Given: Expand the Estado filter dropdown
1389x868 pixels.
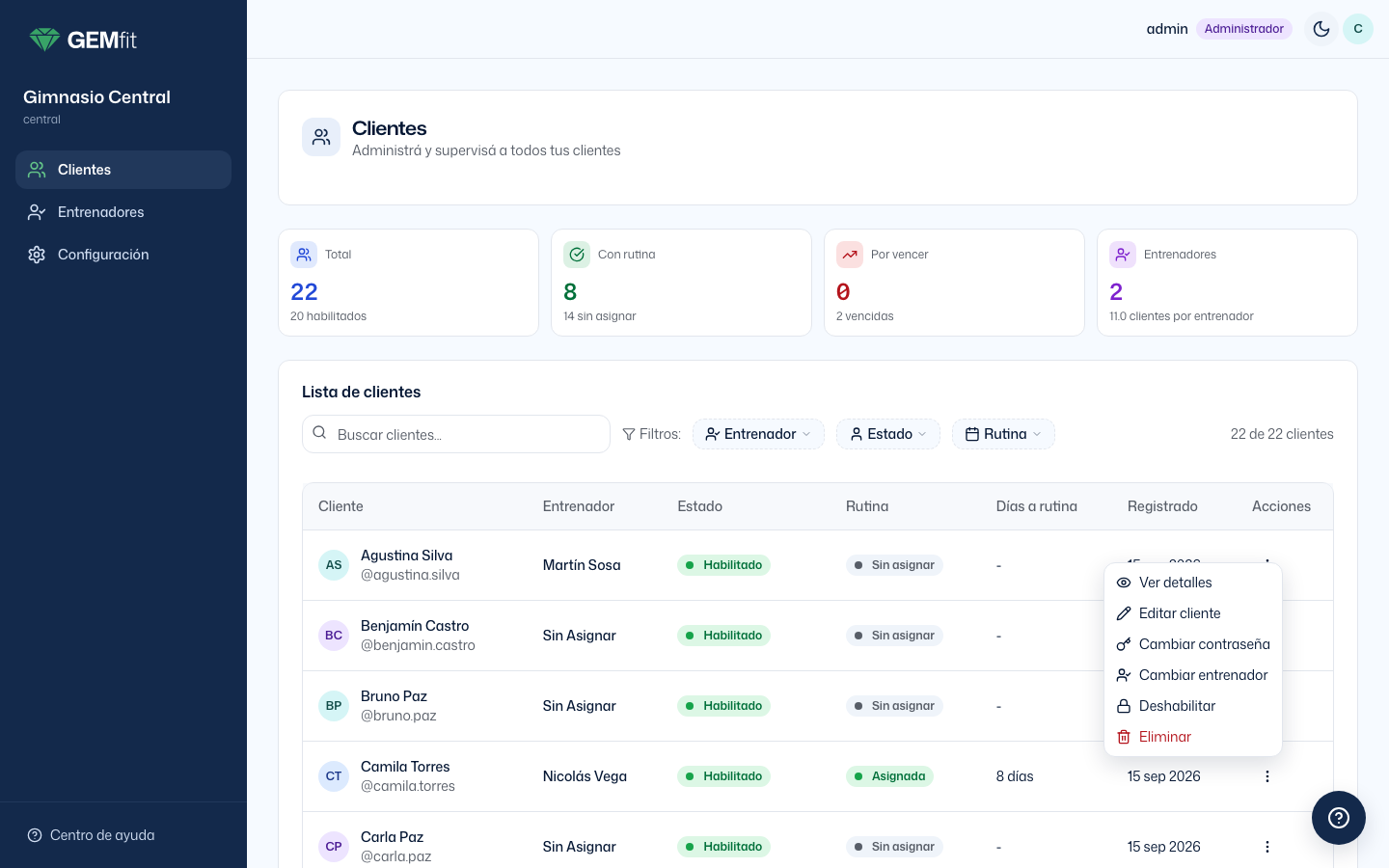Looking at the screenshot, I should pyautogui.click(x=888, y=434).
